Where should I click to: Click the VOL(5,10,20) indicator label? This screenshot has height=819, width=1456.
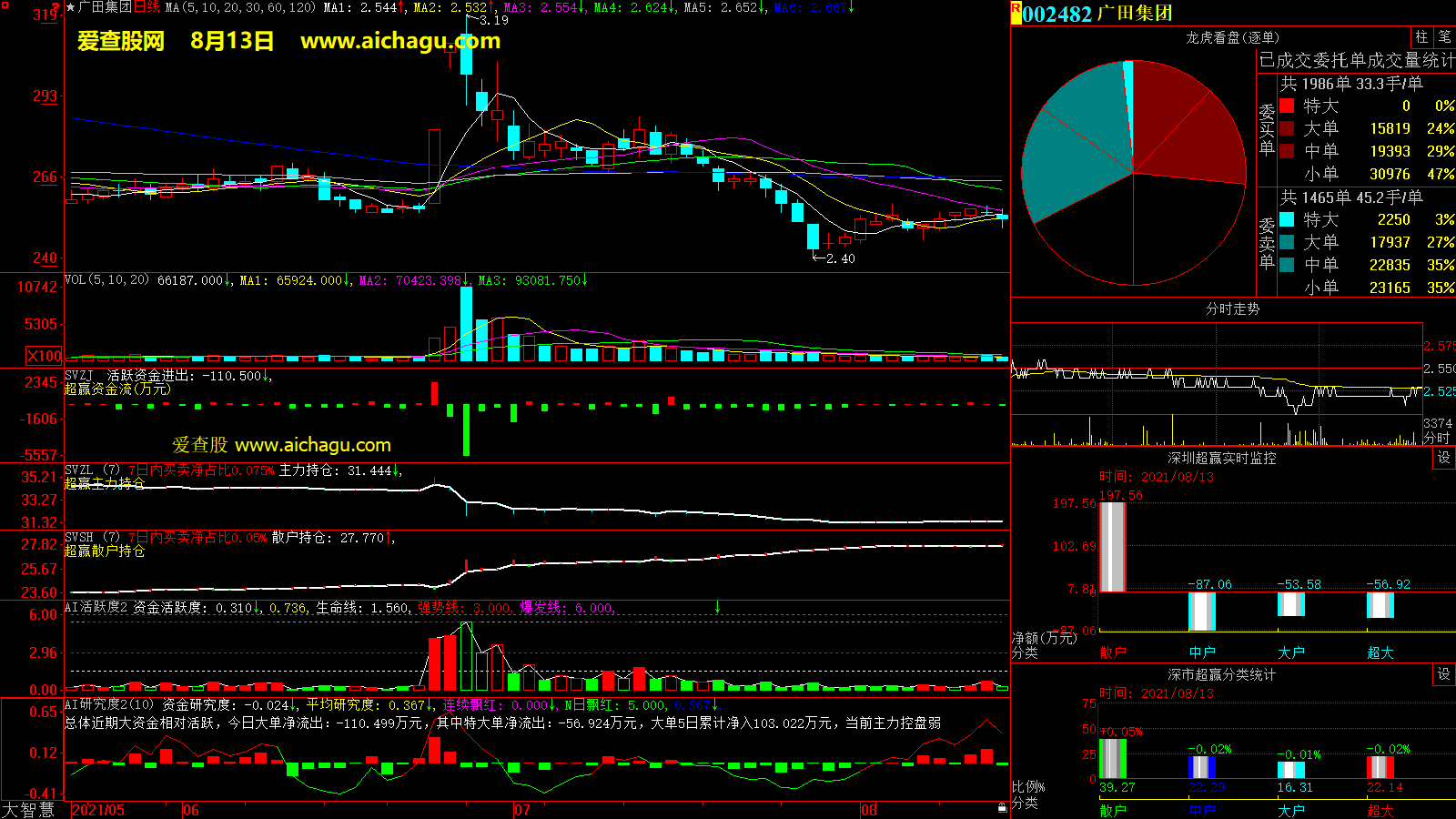[106, 280]
